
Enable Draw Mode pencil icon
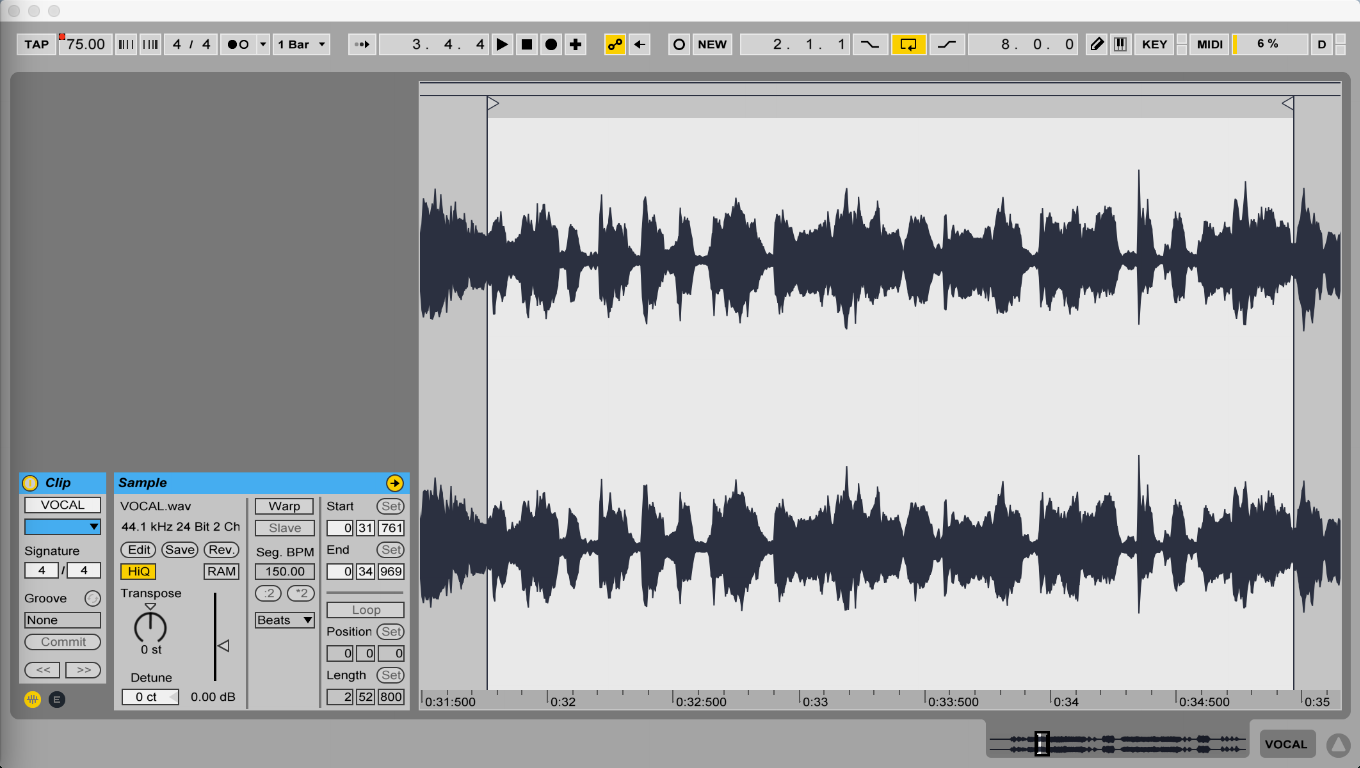[x=1097, y=44]
